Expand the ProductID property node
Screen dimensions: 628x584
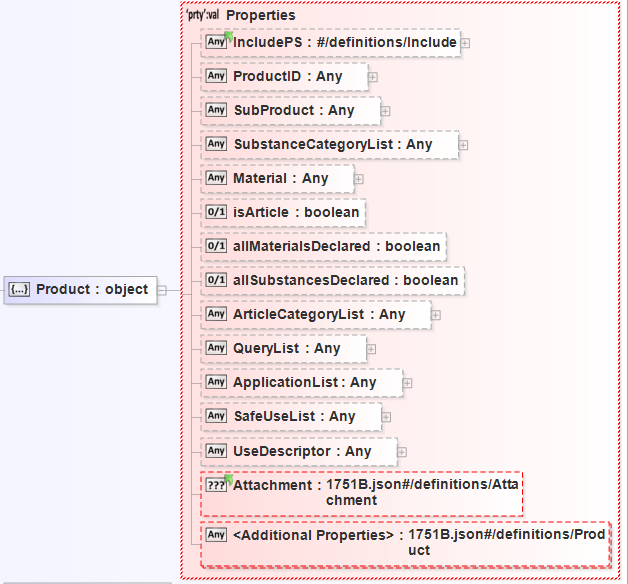point(372,76)
